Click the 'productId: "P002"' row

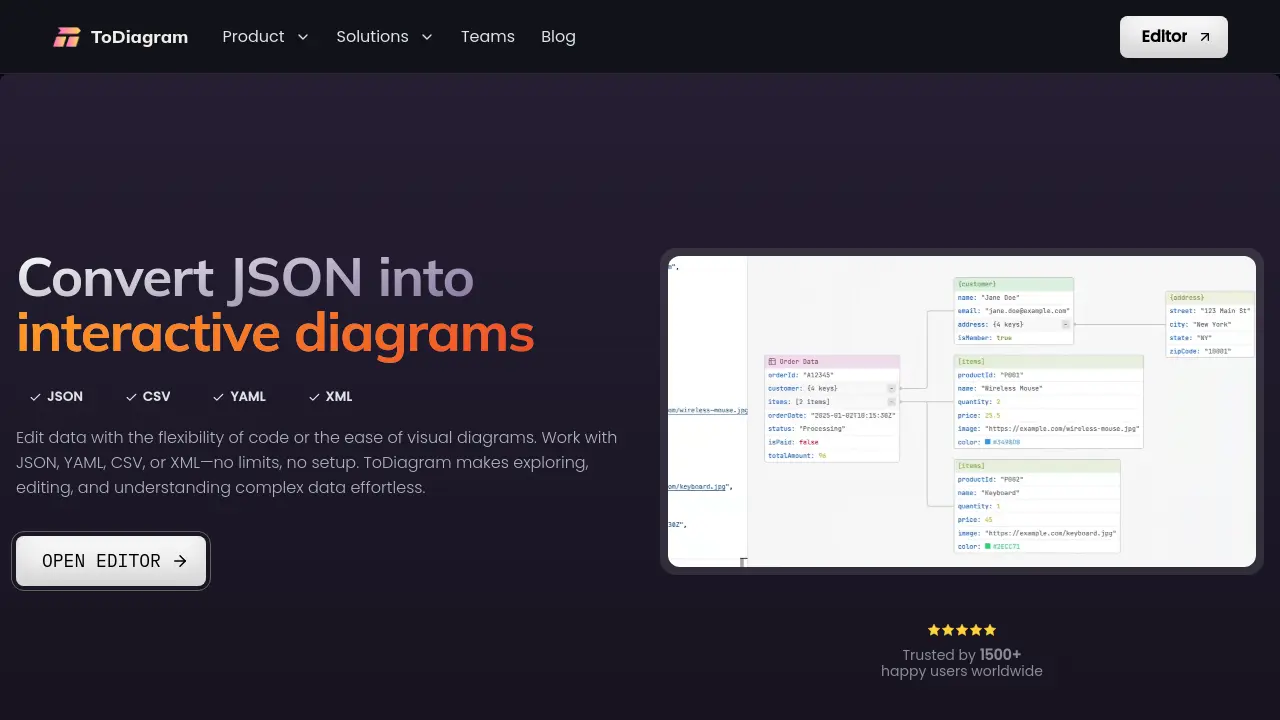coord(1037,479)
